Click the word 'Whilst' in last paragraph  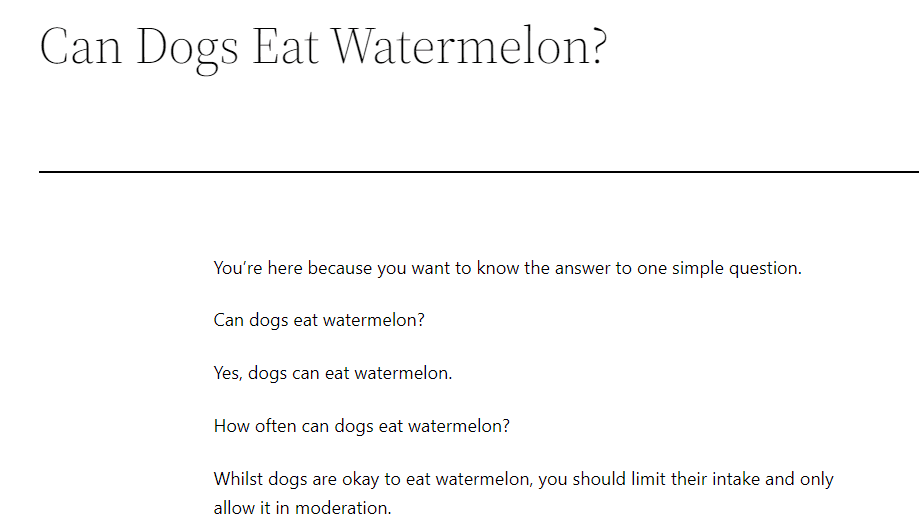(239, 479)
